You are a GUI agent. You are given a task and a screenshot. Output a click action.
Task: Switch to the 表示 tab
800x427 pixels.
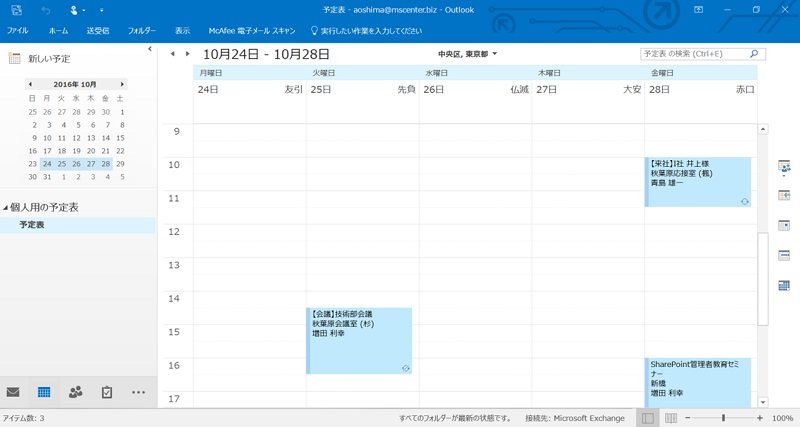tap(182, 31)
